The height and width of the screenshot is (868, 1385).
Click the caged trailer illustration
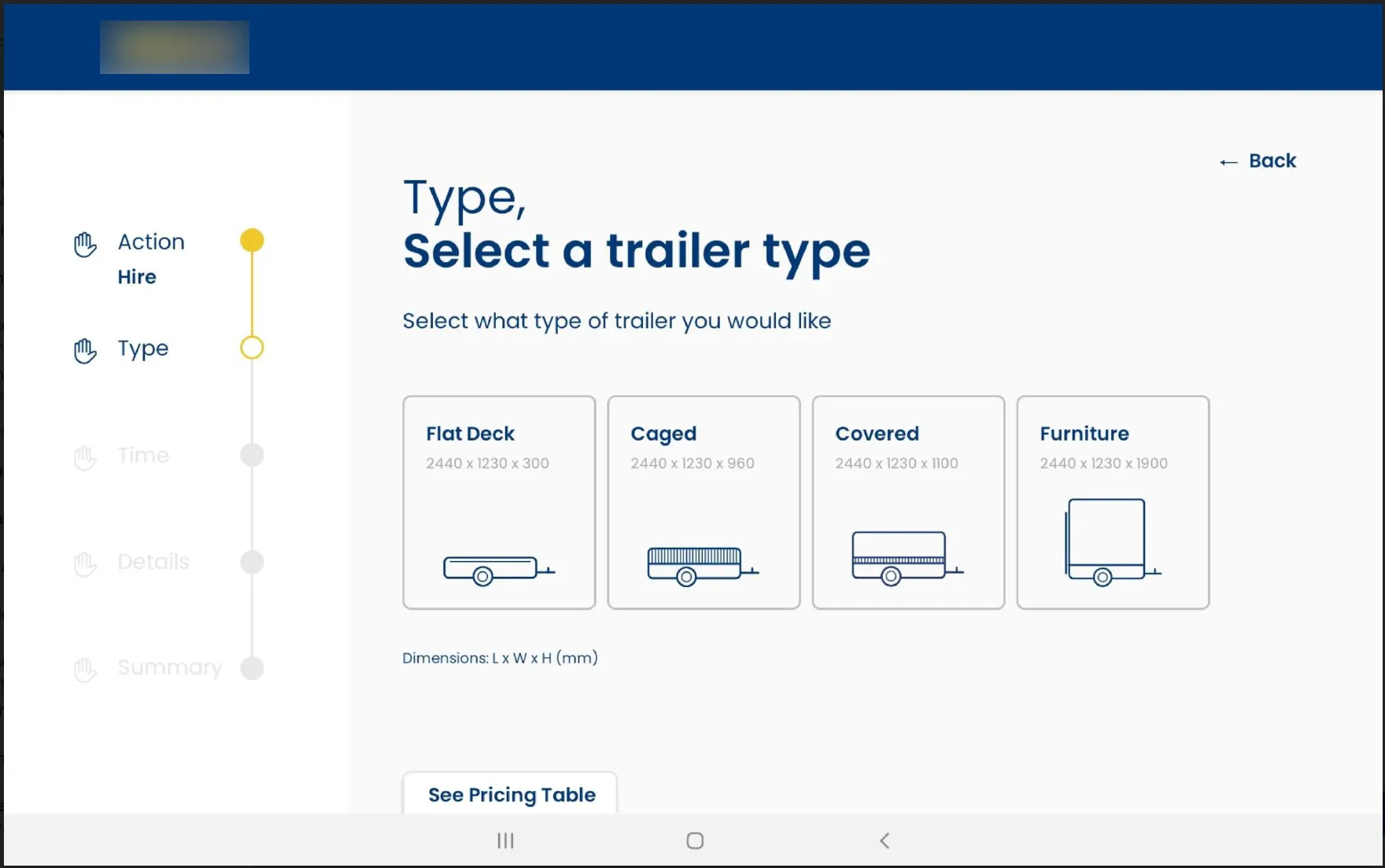click(x=703, y=567)
